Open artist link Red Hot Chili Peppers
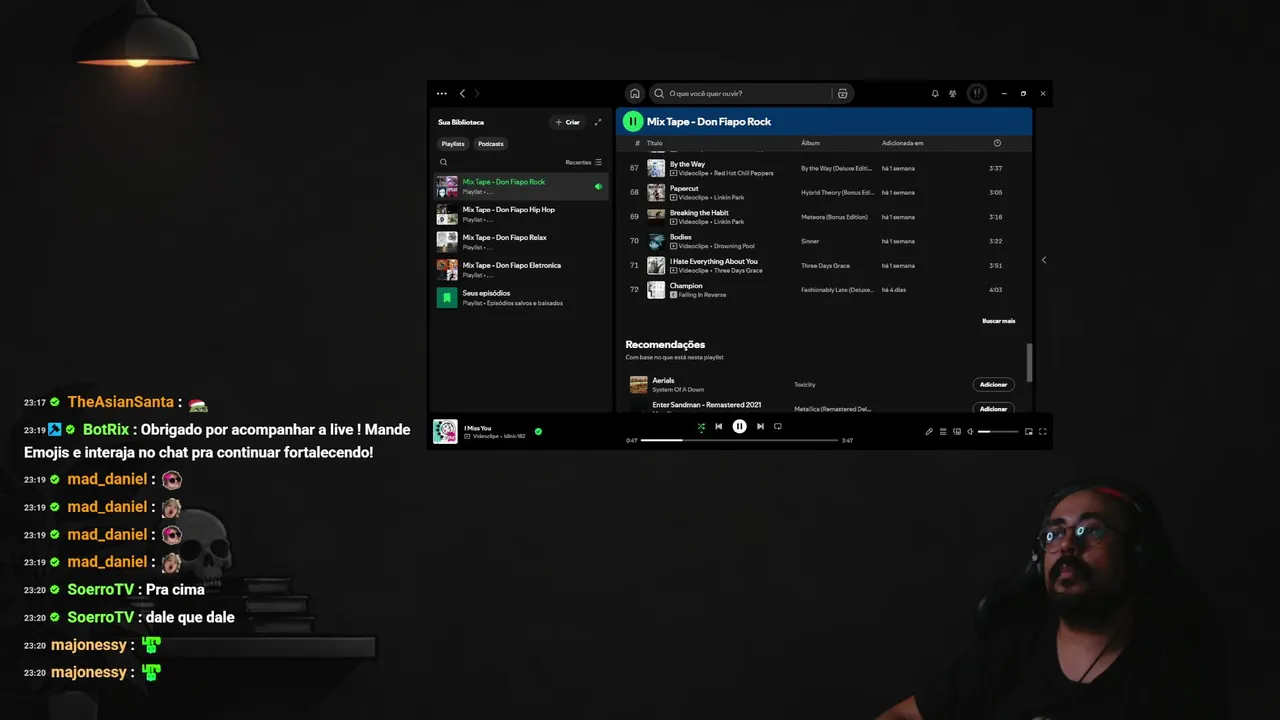Image resolution: width=1280 pixels, height=720 pixels. tap(743, 173)
